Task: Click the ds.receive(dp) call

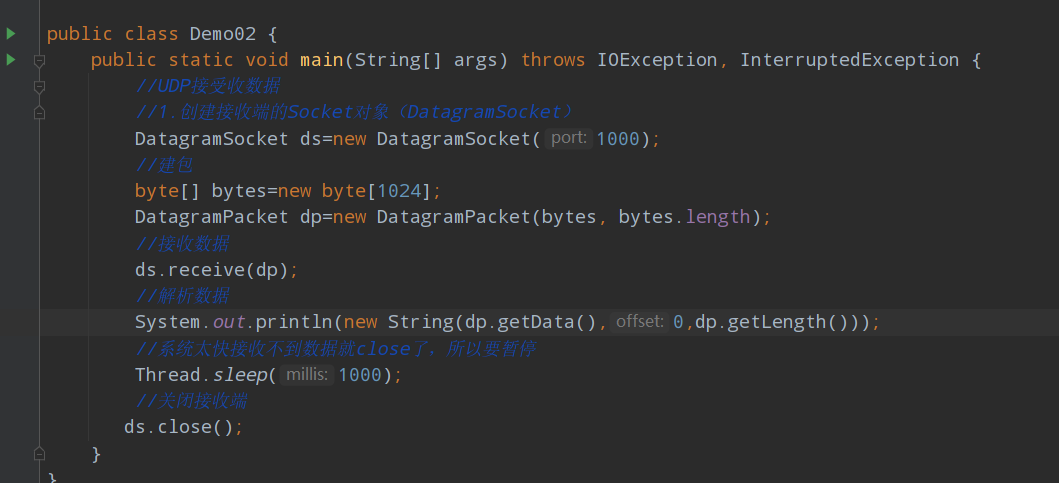Action: click(x=217, y=270)
